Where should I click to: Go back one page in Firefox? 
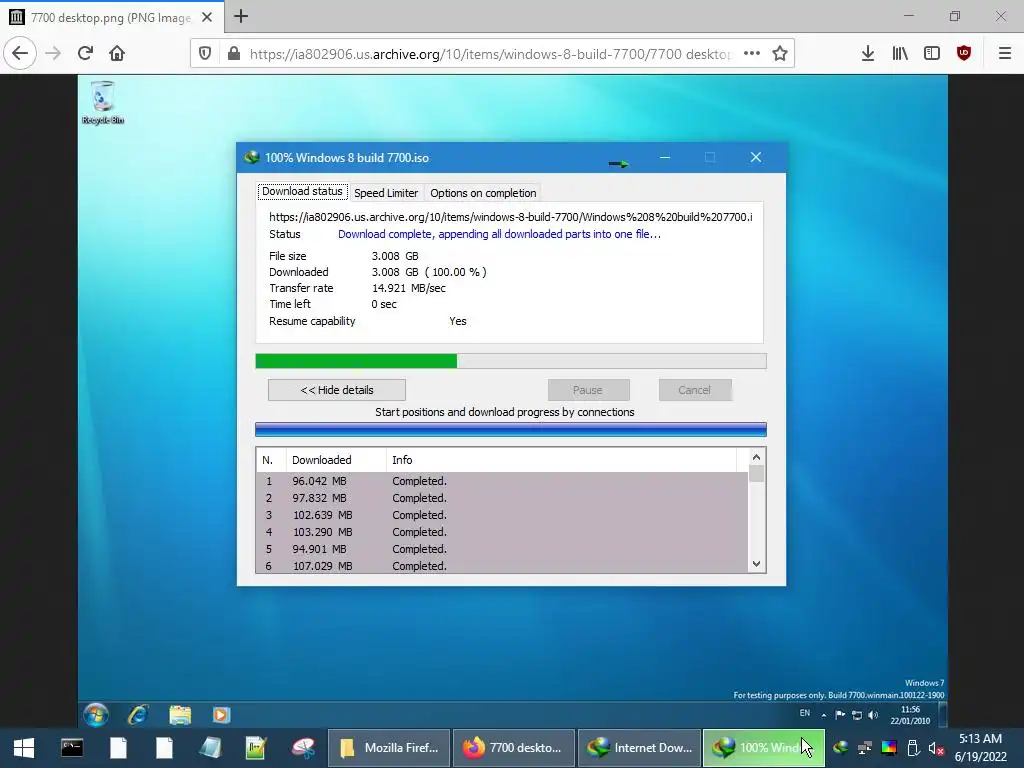pos(20,53)
